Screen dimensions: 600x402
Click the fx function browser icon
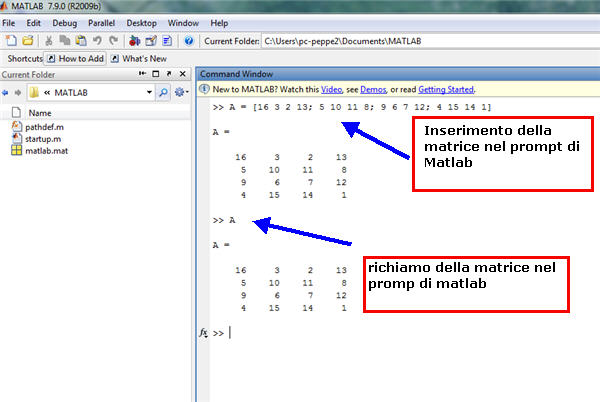[x=203, y=333]
